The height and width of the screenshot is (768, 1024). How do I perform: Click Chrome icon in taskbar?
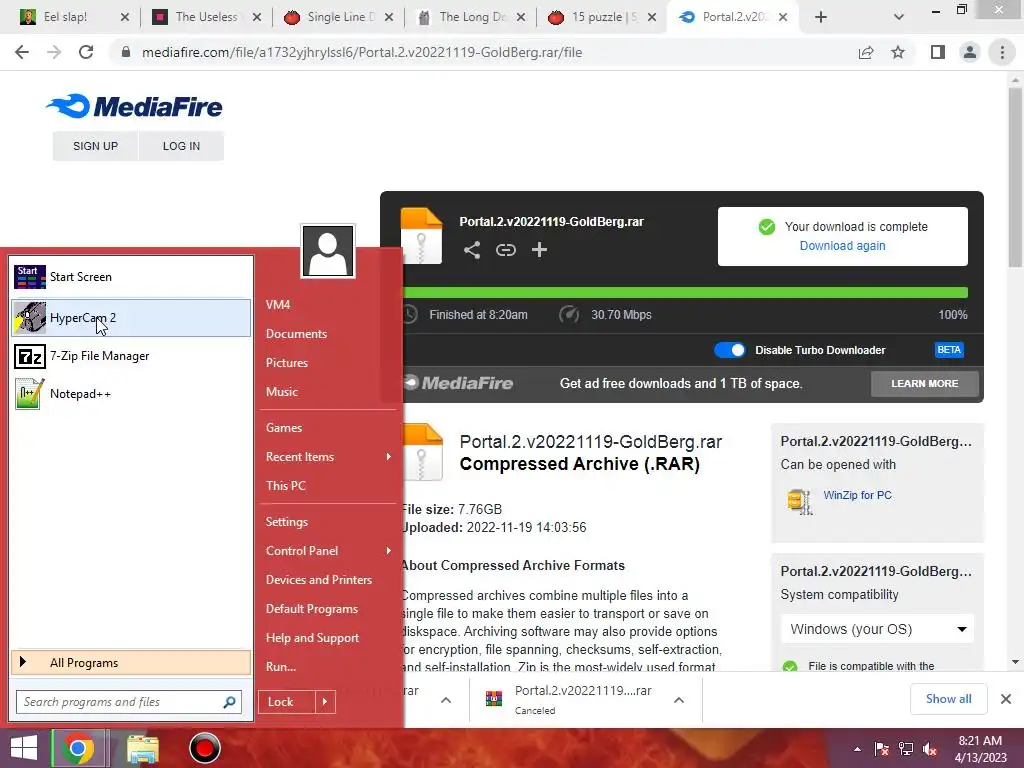77,748
